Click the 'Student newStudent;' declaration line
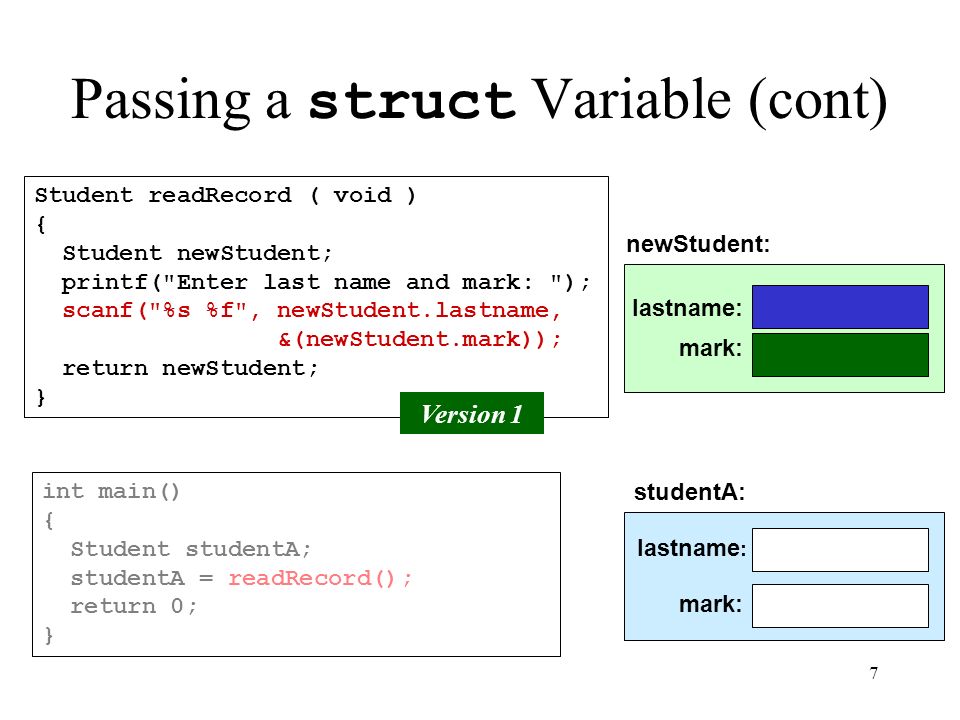960x720 pixels. [x=197, y=253]
